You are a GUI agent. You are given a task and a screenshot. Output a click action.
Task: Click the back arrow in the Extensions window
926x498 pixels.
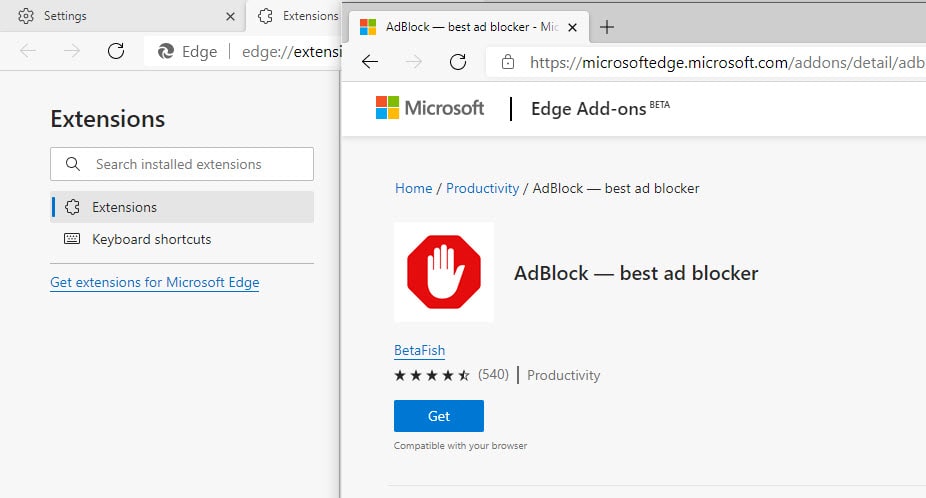[28, 51]
